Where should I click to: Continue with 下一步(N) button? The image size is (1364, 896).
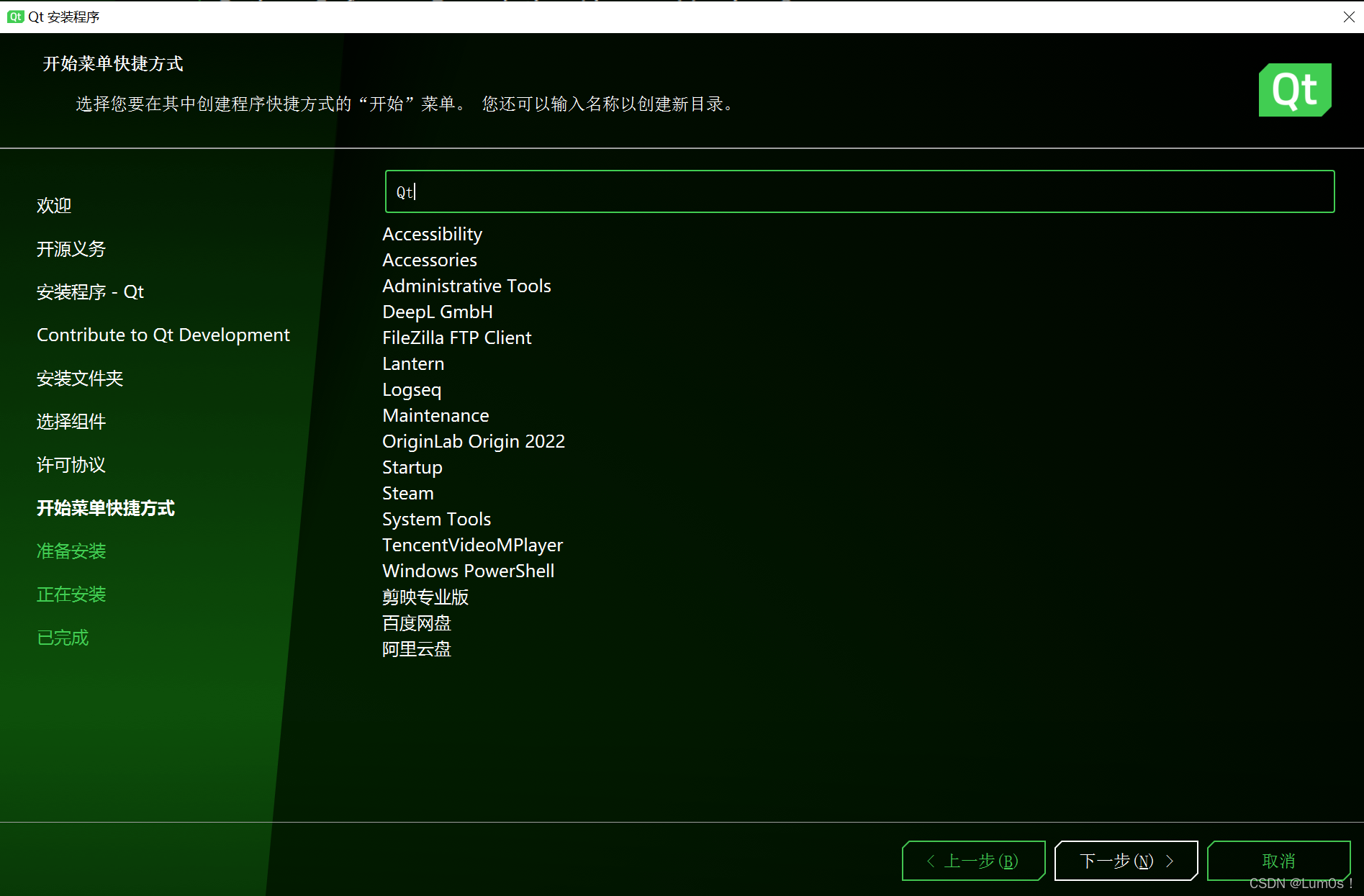pyautogui.click(x=1126, y=861)
